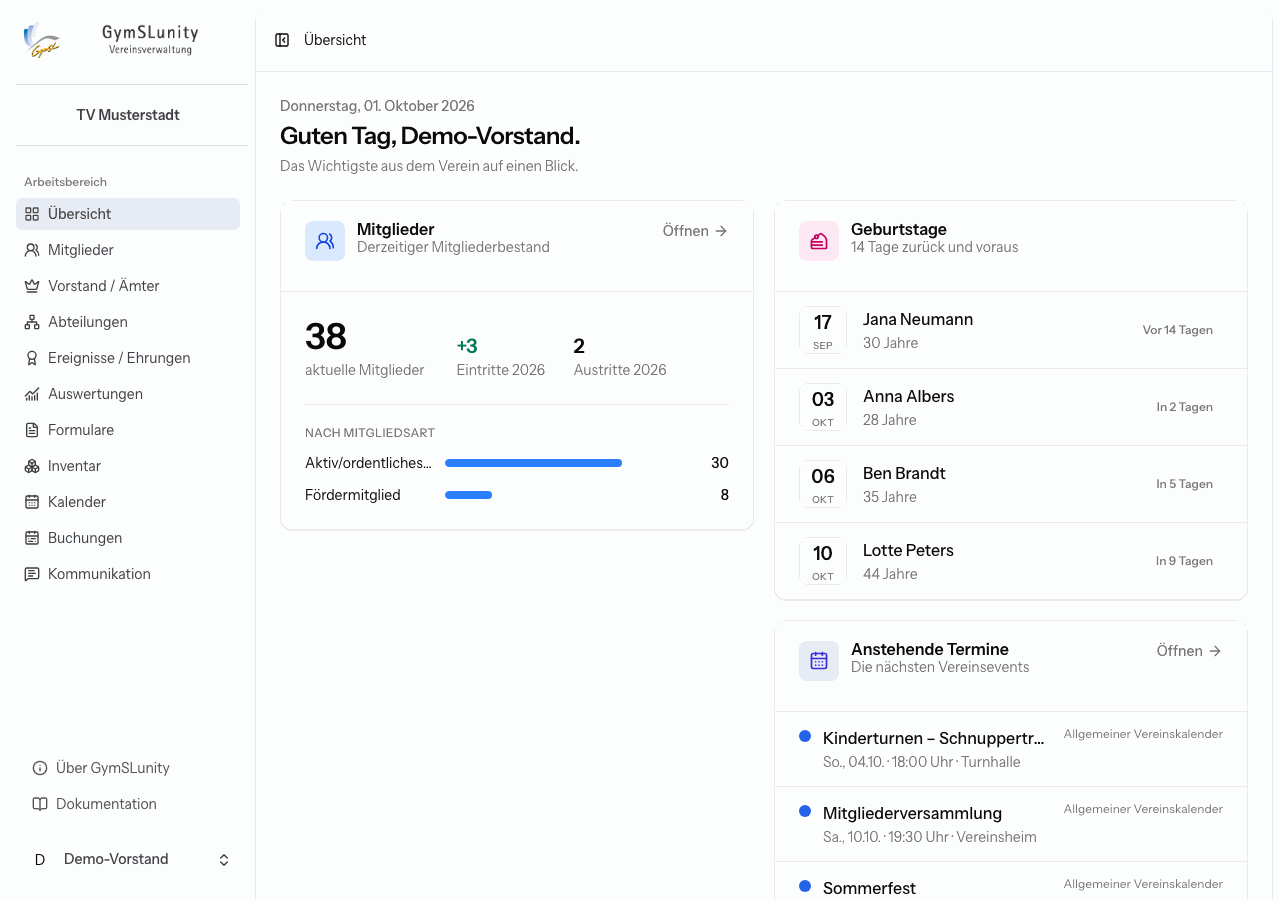Open the Formulare menu item
Screen dimensions: 1280x900
tap(128, 430)
